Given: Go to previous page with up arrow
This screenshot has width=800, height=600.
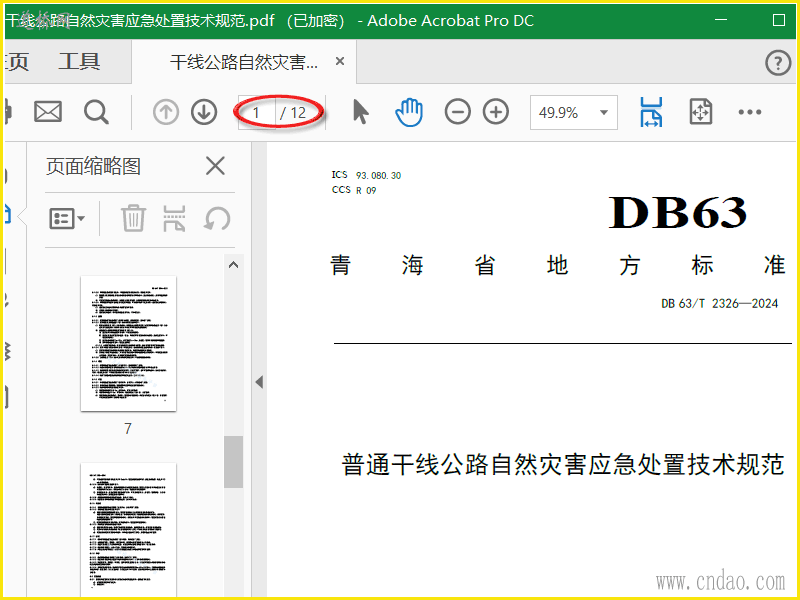Looking at the screenshot, I should pos(166,112).
